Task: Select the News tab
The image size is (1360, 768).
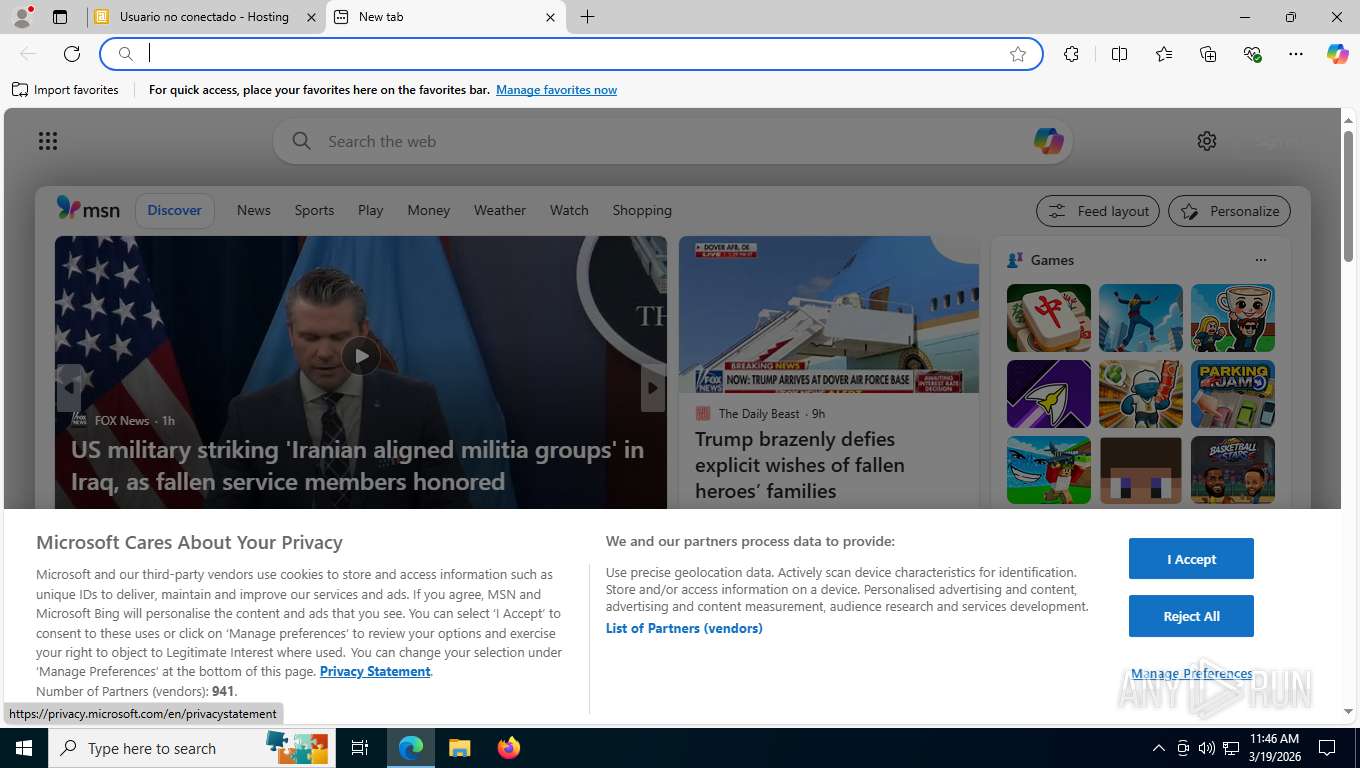Action: tap(254, 210)
